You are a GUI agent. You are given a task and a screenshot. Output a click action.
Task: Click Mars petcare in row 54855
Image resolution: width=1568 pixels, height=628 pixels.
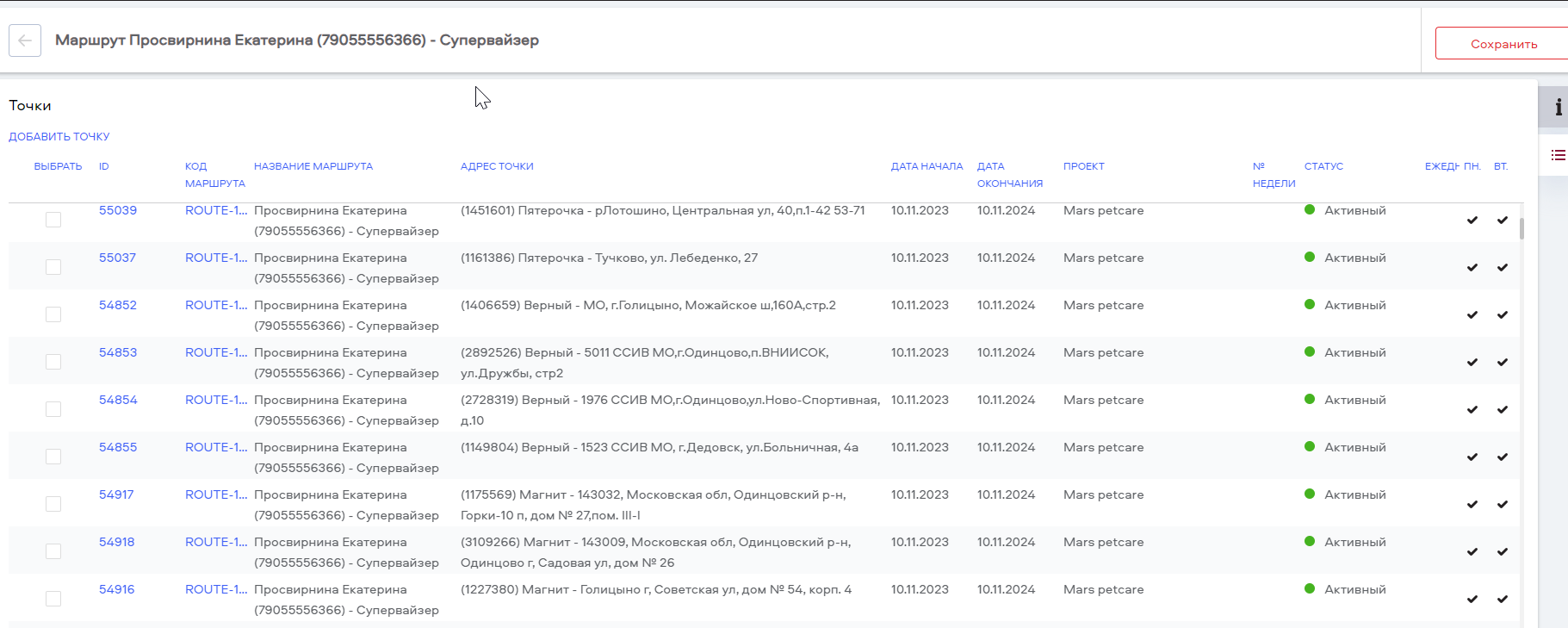[1103, 447]
